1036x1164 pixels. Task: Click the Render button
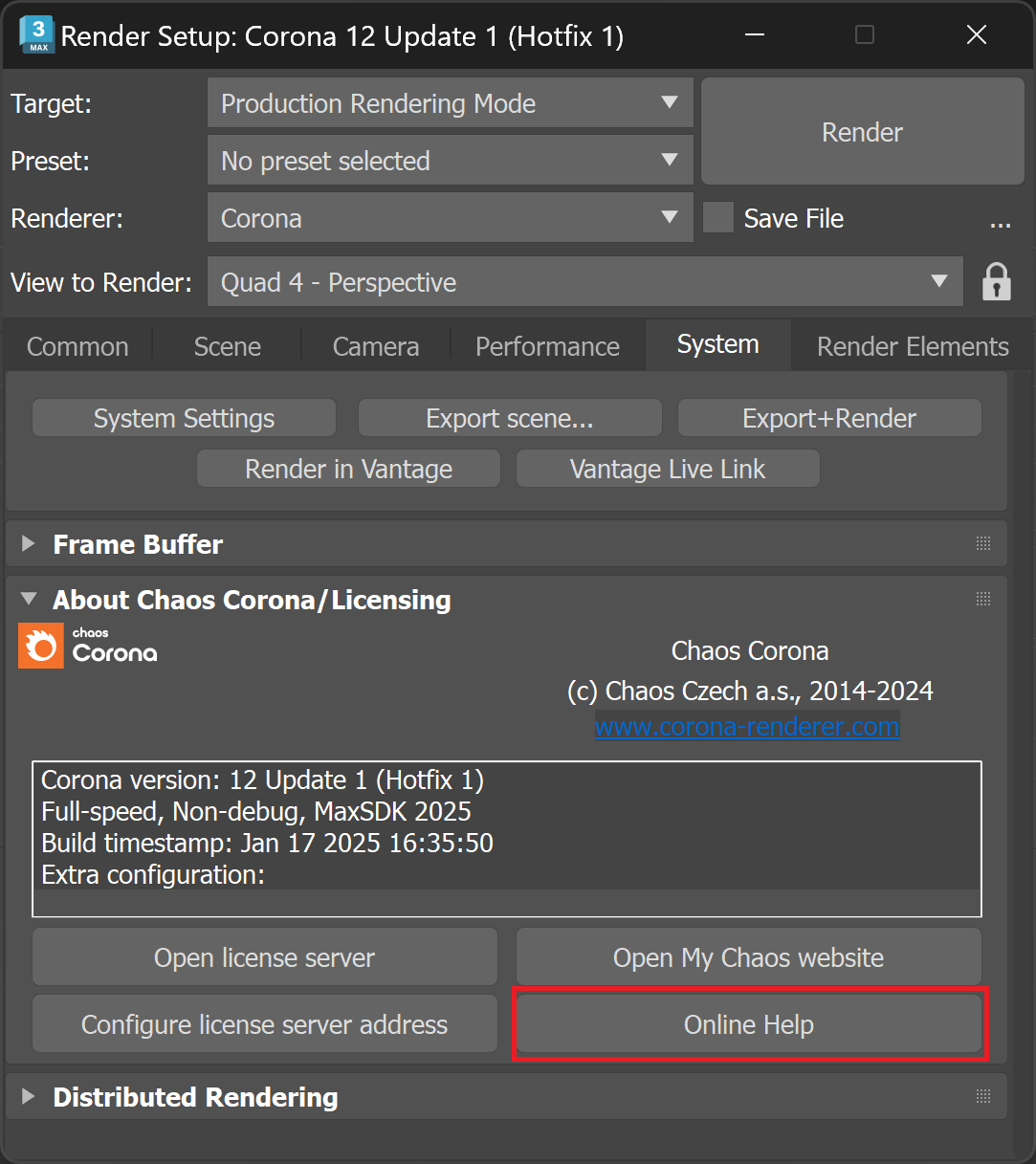coord(863,132)
